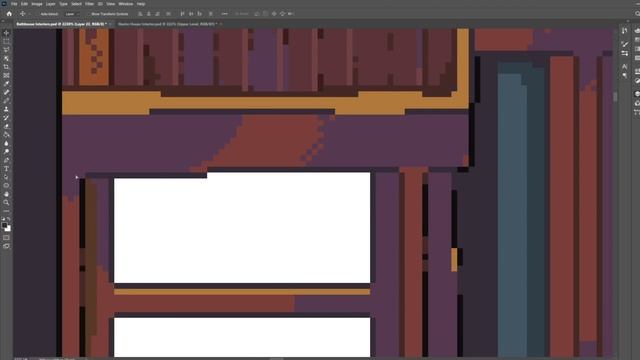Click the horizontal canvas scrollbar
The height and width of the screenshot is (360, 640).
click(x=276, y=358)
